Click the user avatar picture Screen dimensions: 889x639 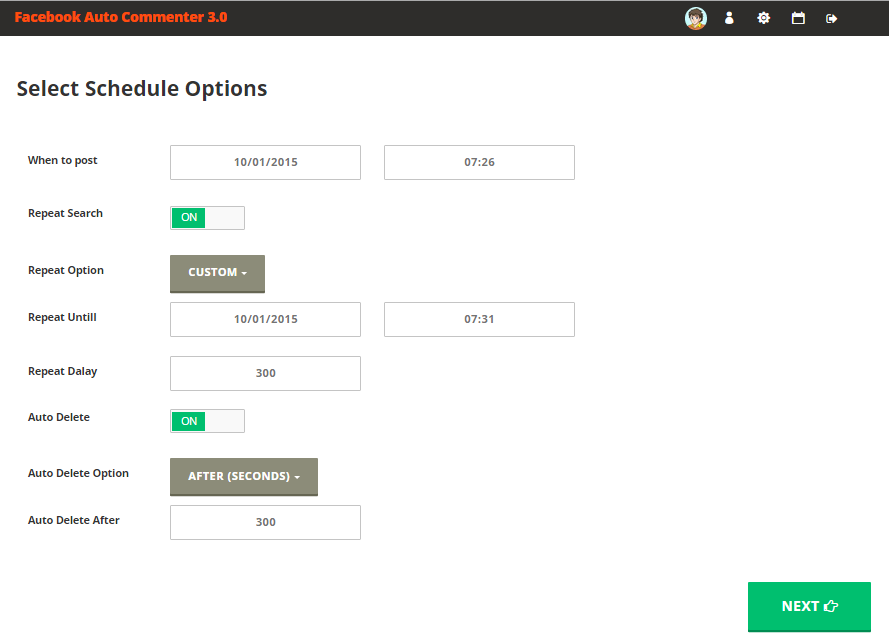(x=695, y=18)
